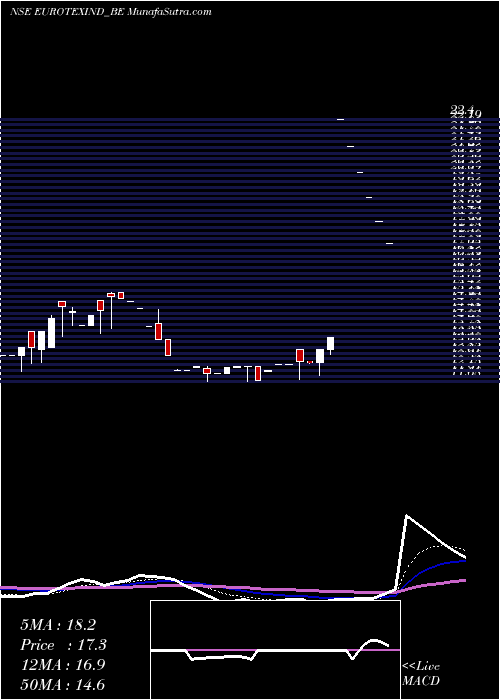Click the white moving-average peak line
500x700 pixels.
pos(407,517)
